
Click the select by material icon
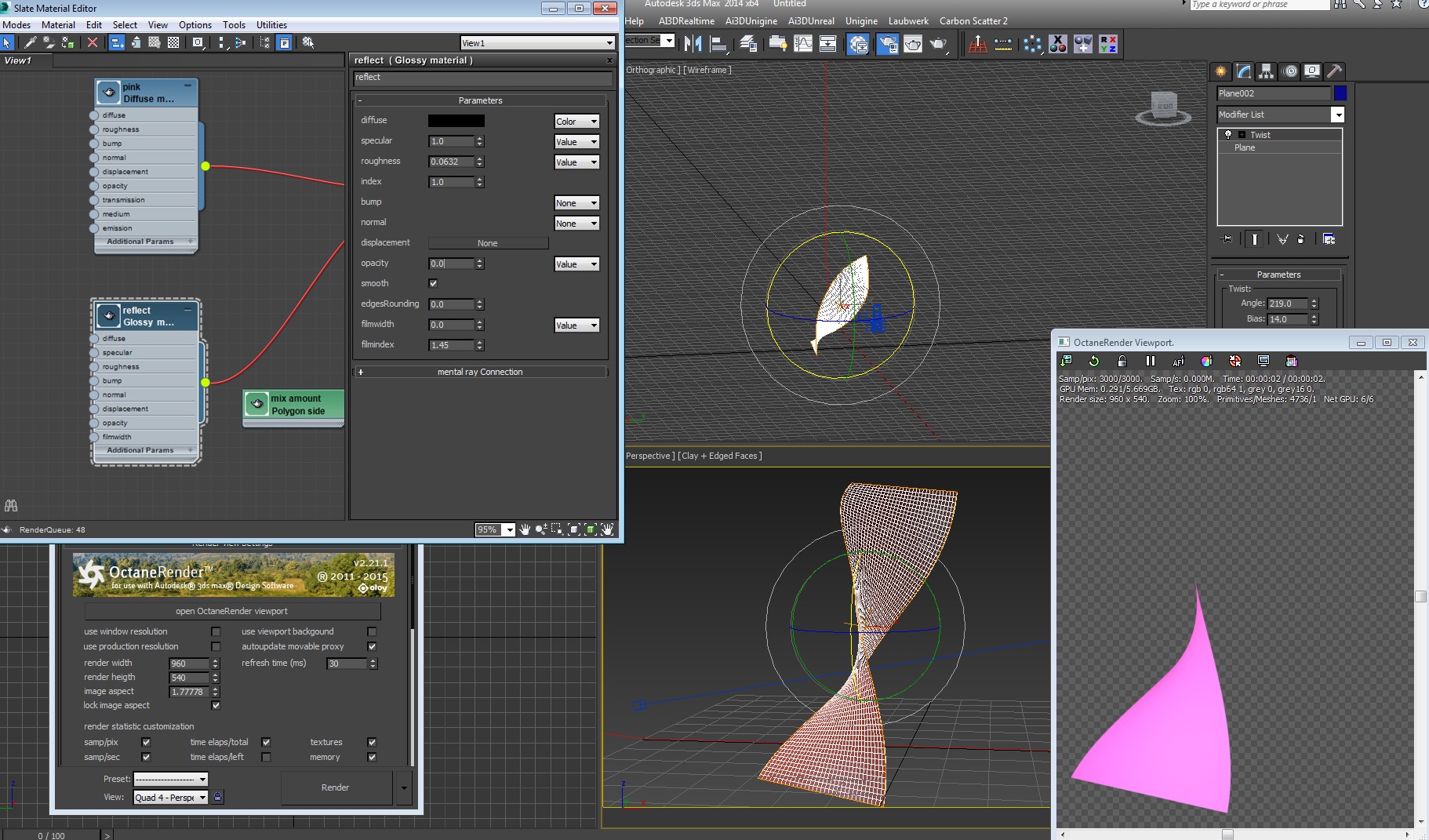[x=308, y=42]
